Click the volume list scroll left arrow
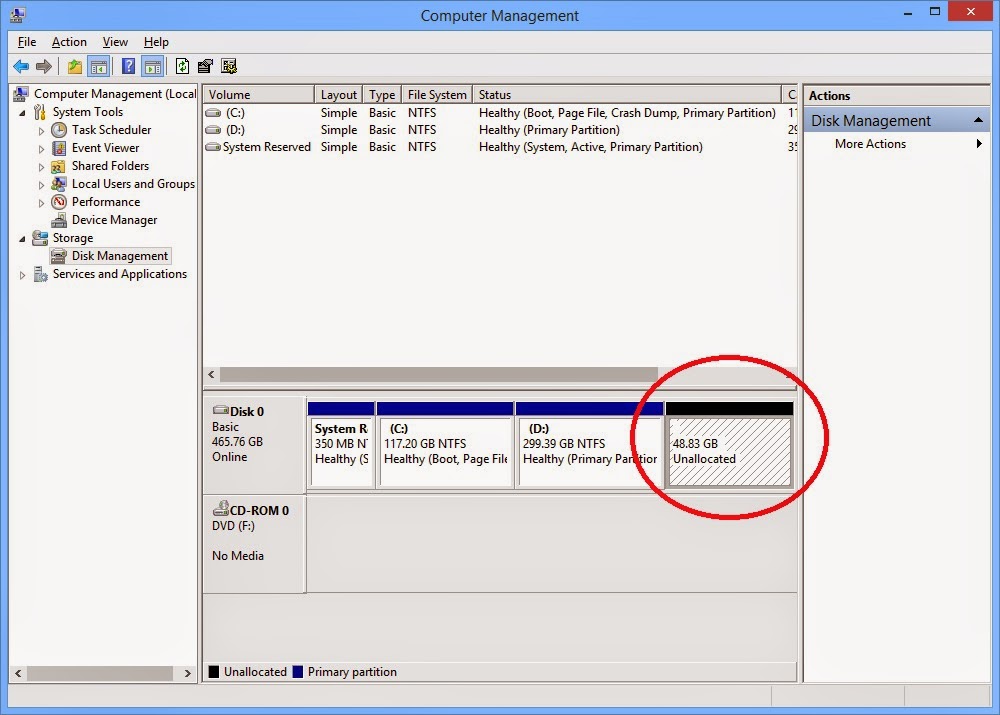This screenshot has height=715, width=1000. click(212, 374)
